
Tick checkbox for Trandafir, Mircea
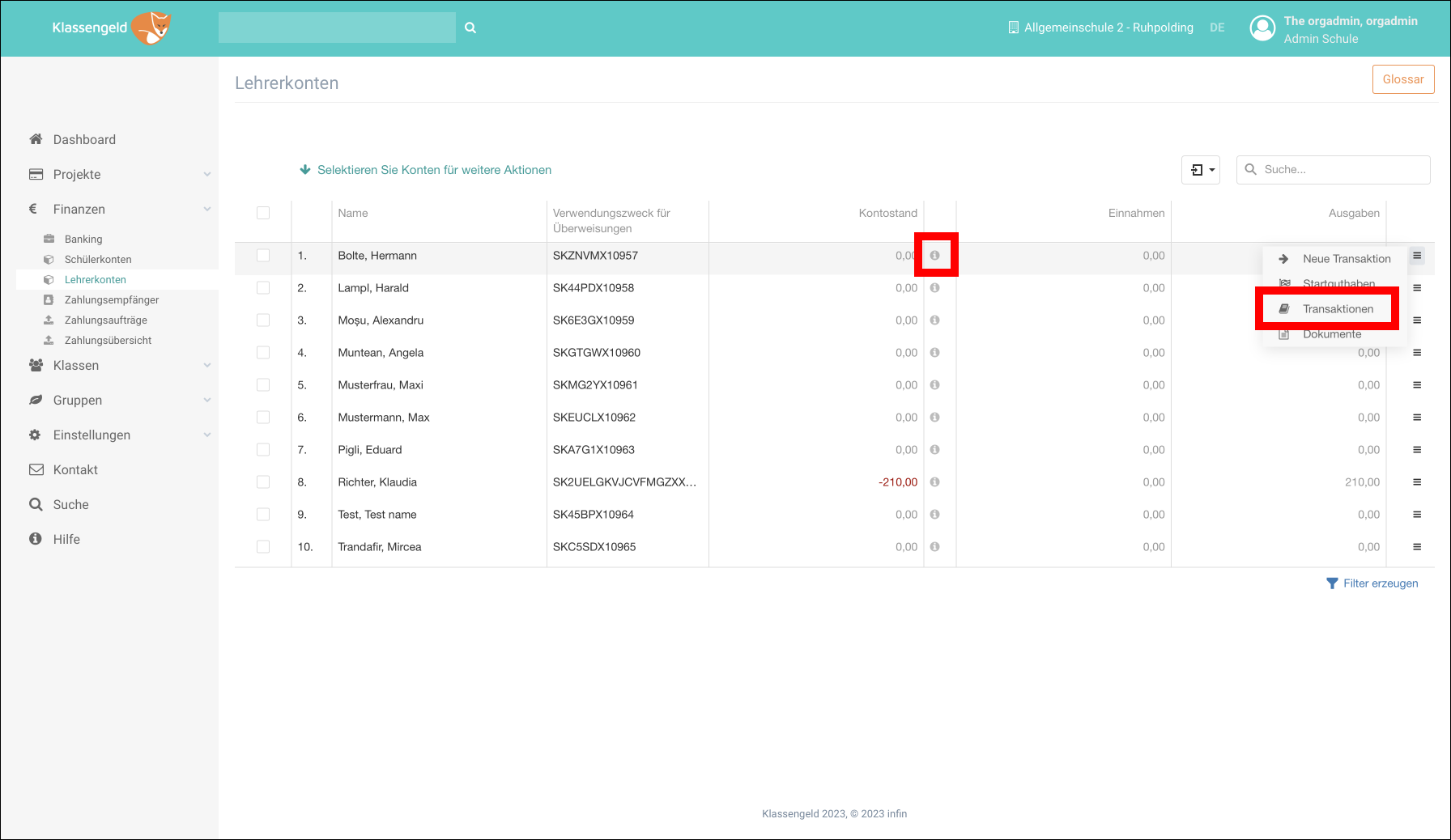(263, 547)
